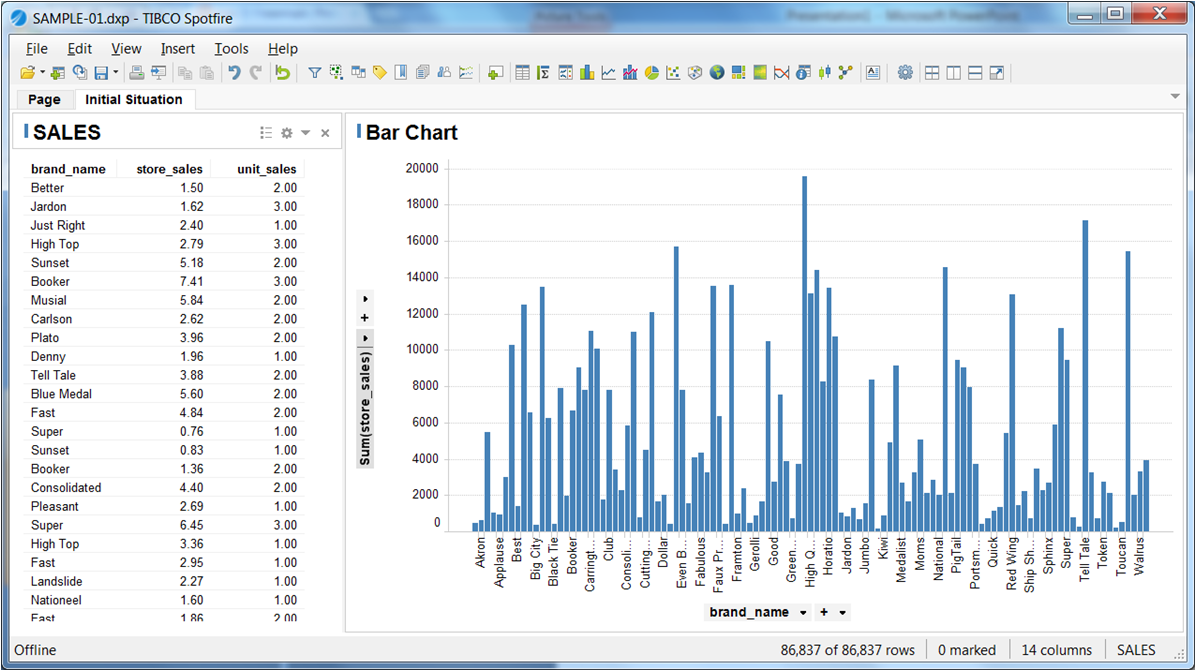Open a Map Chart visualization
The width and height of the screenshot is (1196, 671).
[717, 72]
